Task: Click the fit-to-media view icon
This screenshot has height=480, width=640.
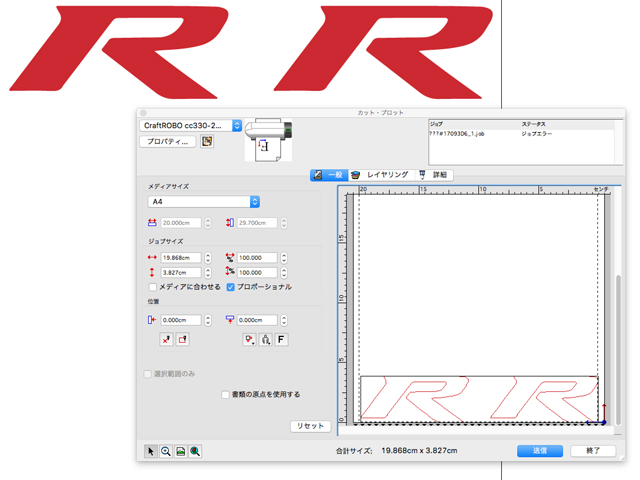Action: tap(180, 451)
